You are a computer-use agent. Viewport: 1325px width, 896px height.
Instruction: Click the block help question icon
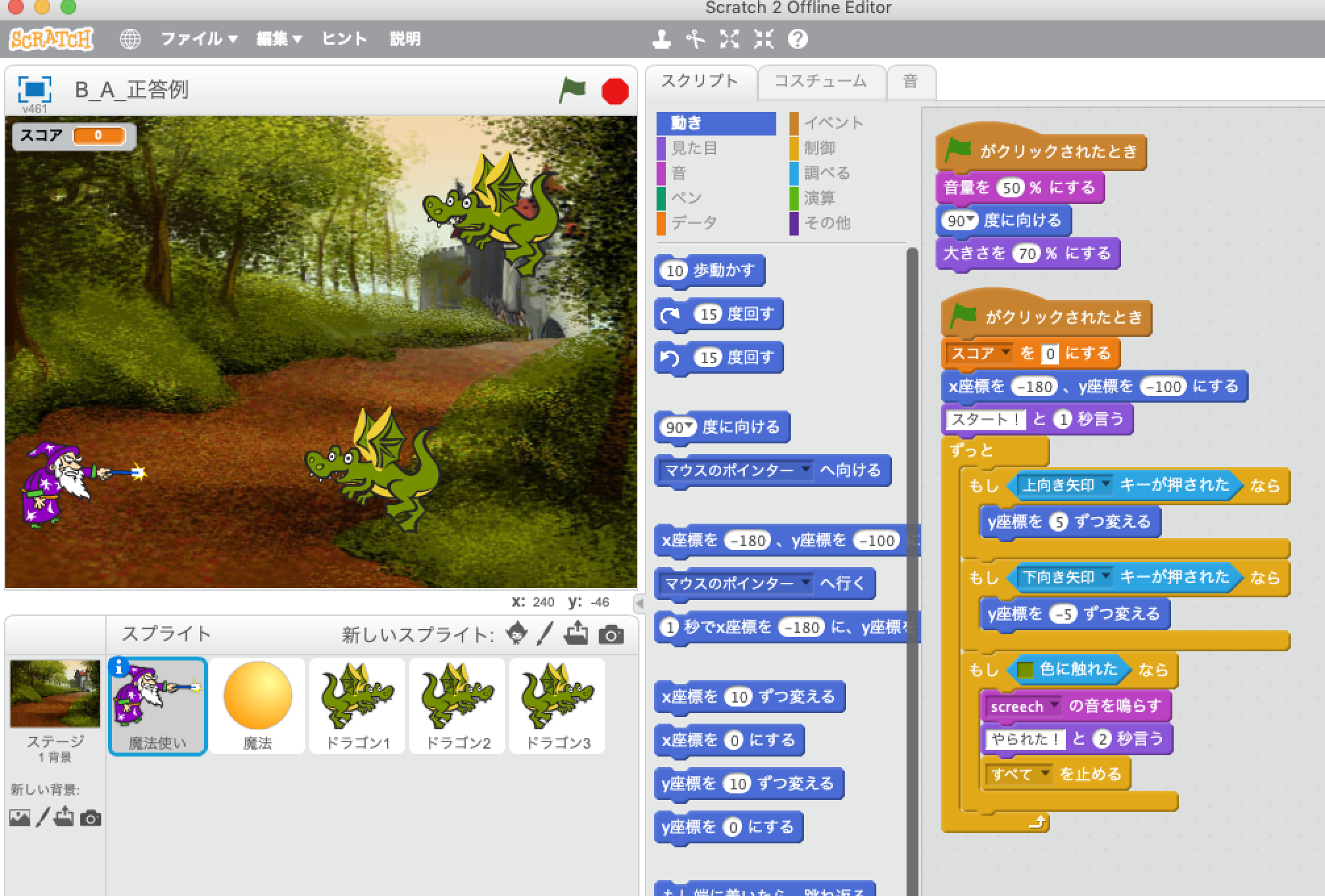point(797,39)
